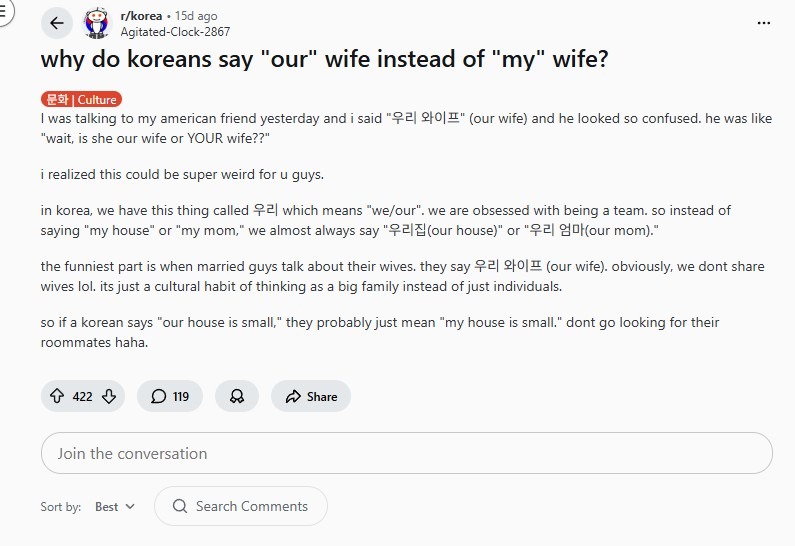Upvote the post
The height and width of the screenshot is (546, 795).
click(57, 396)
